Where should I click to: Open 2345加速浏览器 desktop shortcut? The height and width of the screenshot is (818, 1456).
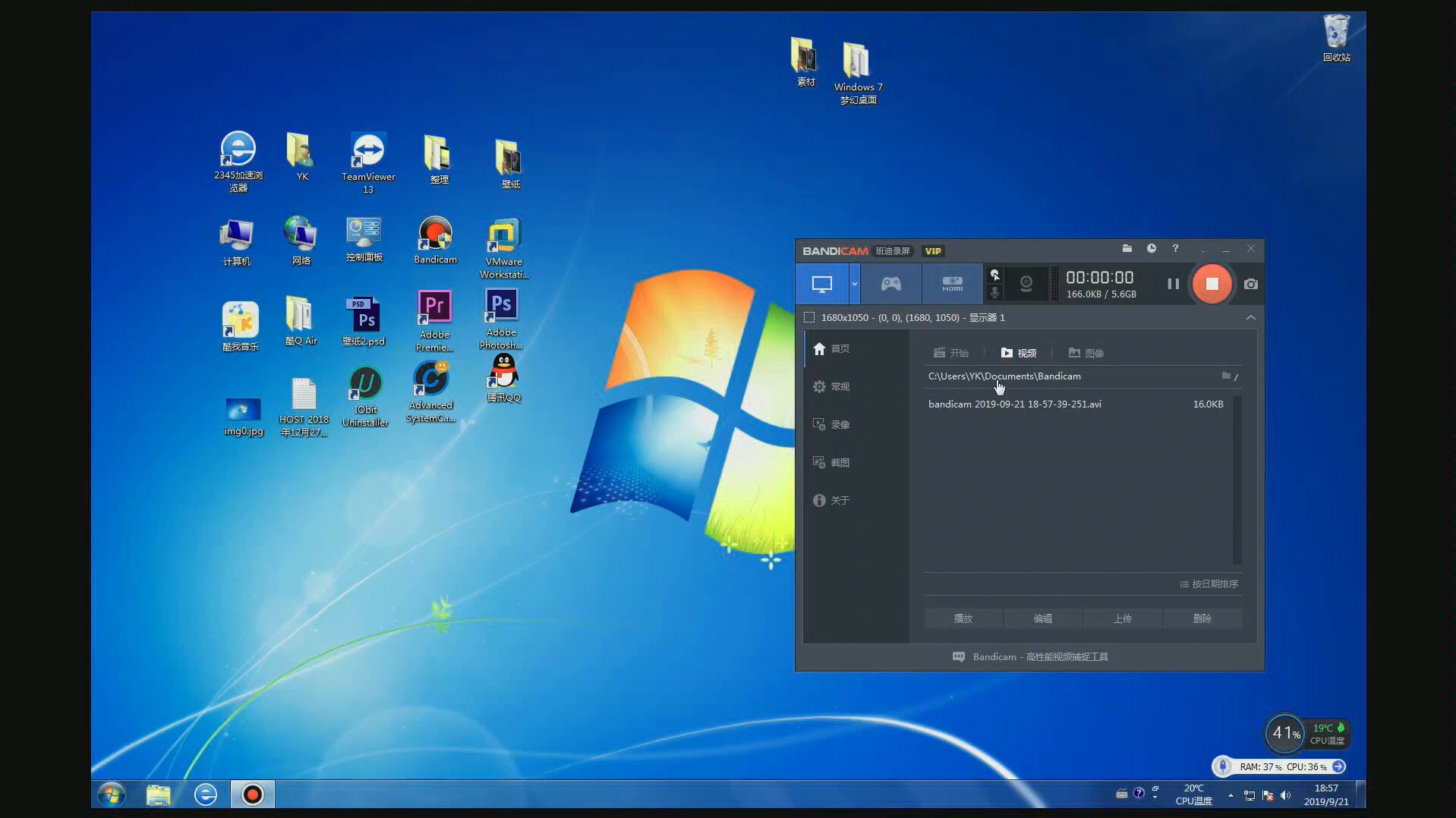[238, 162]
